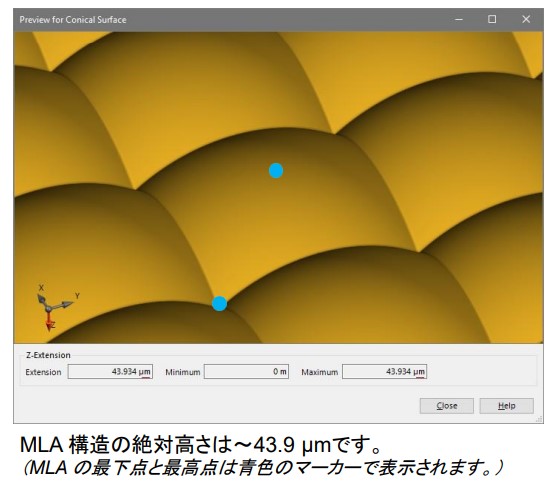Click the Close button in the dialog
The height and width of the screenshot is (481, 552).
(446, 406)
